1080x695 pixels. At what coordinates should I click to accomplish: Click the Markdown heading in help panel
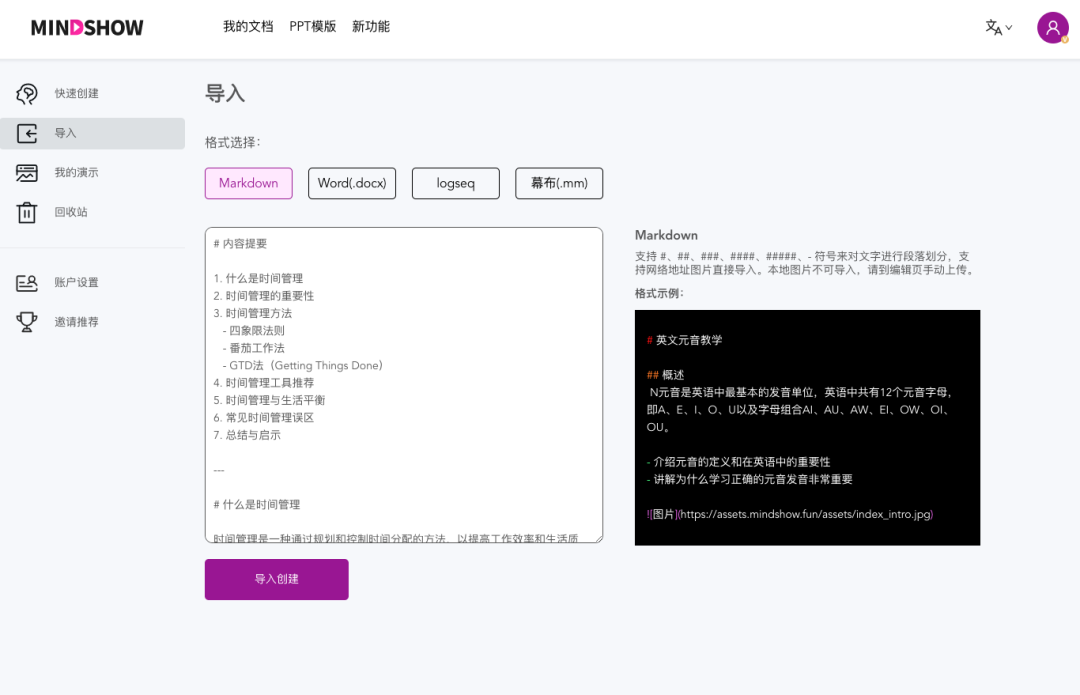tap(666, 235)
